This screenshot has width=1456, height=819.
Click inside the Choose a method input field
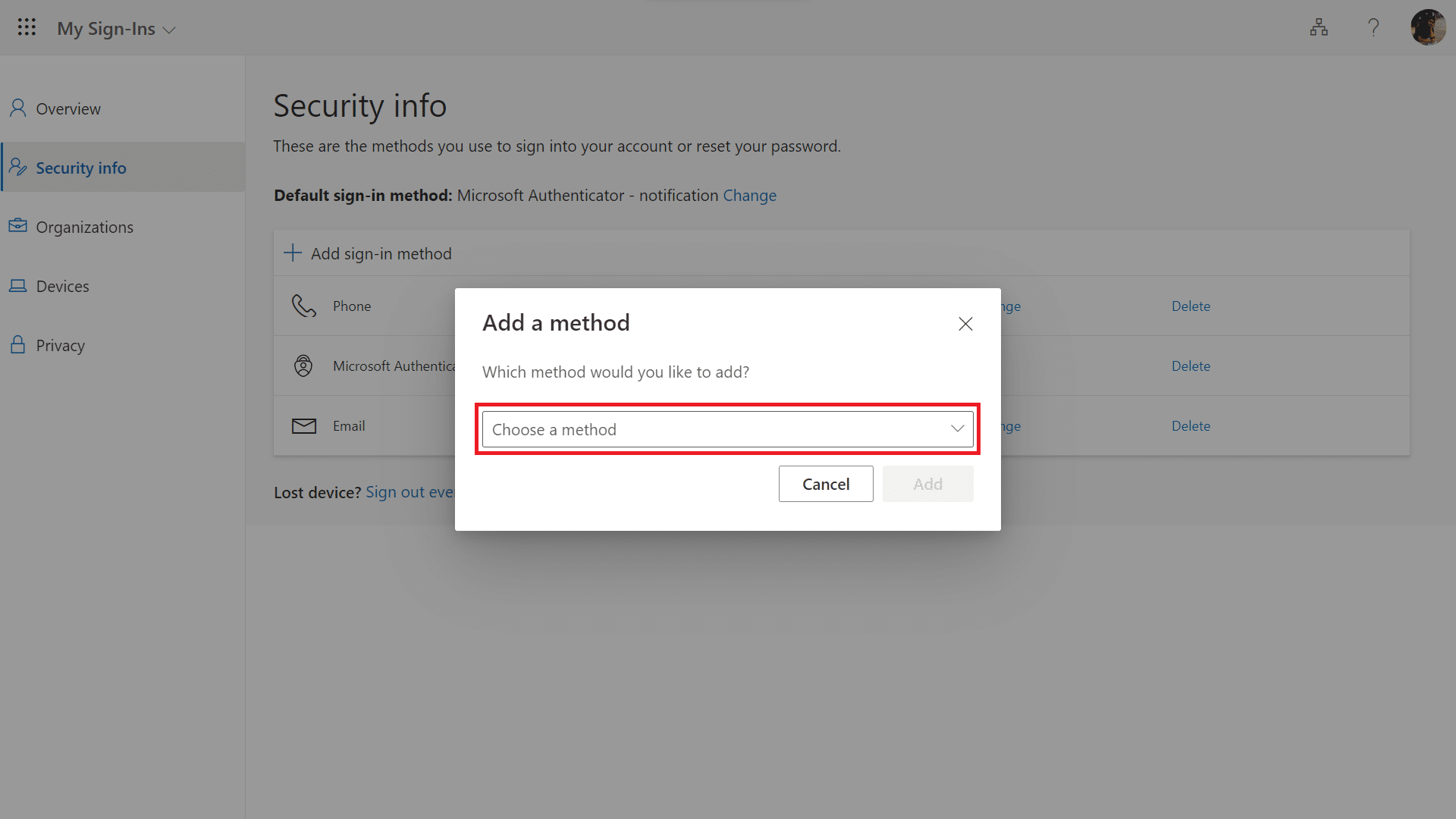728,429
